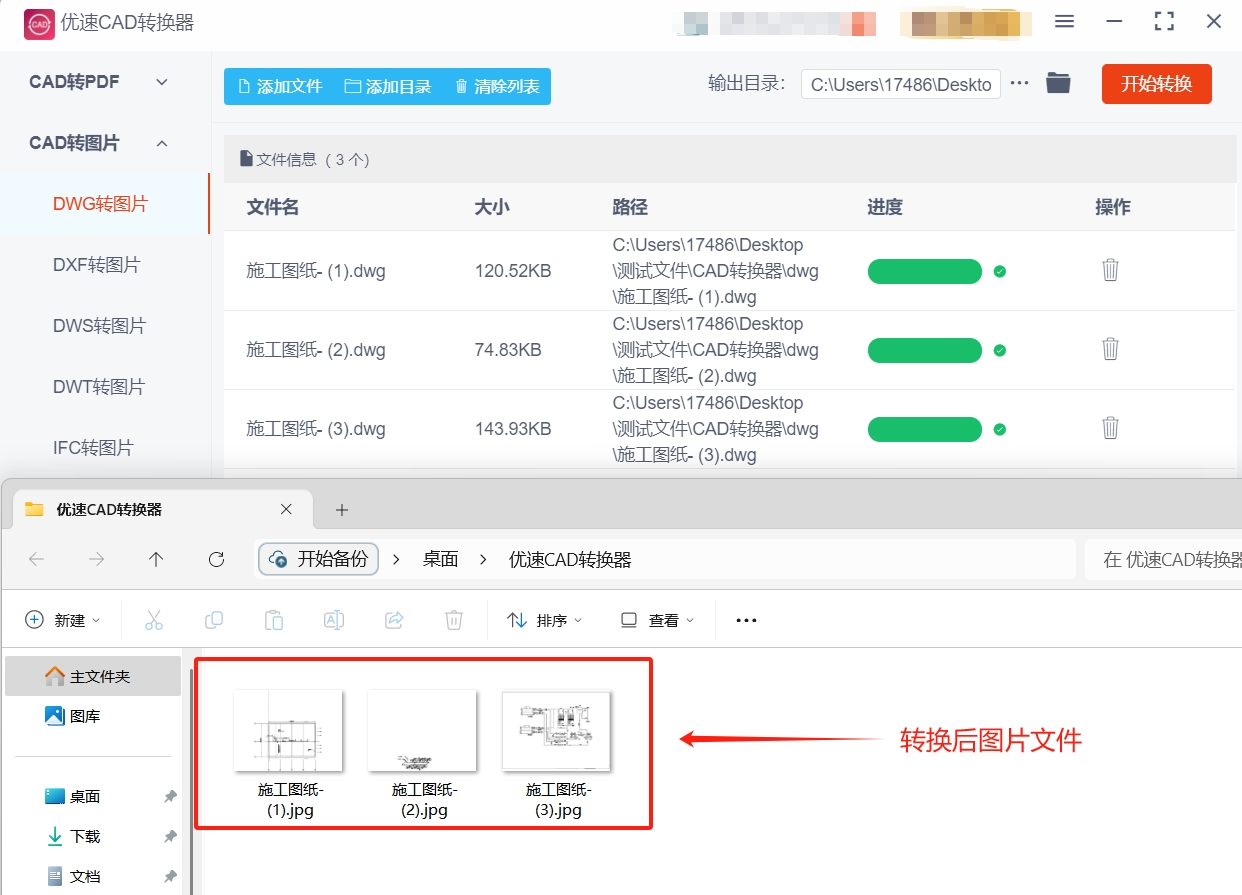Click the refresh icon in File Explorer

point(216,559)
